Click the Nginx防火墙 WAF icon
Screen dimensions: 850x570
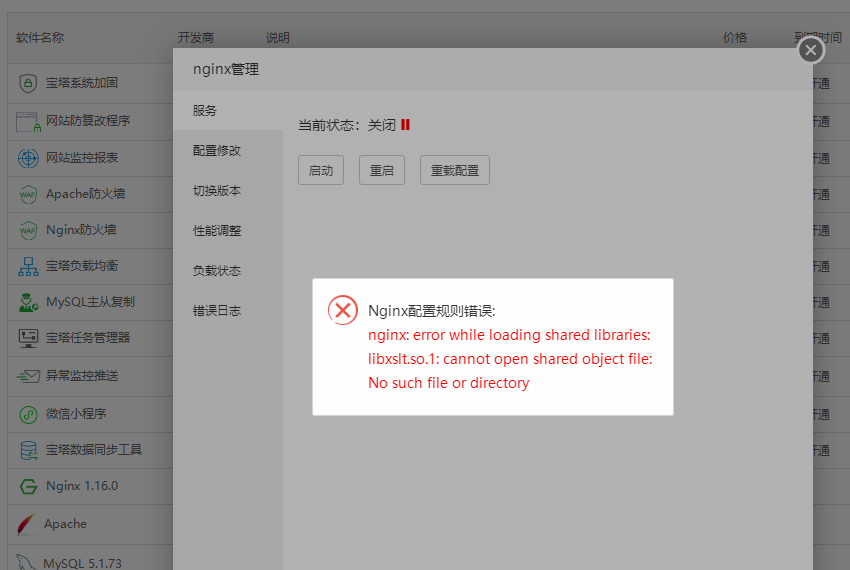pyautogui.click(x=28, y=230)
